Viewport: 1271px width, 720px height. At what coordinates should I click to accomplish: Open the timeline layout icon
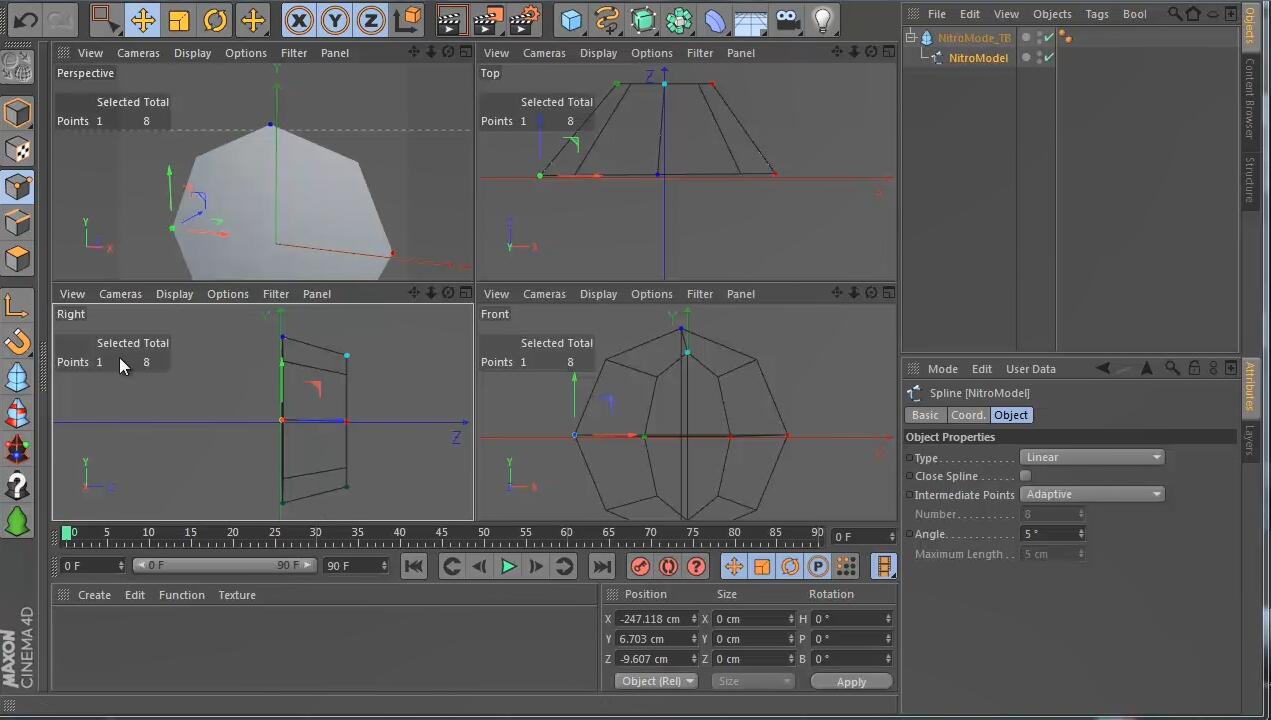click(884, 566)
